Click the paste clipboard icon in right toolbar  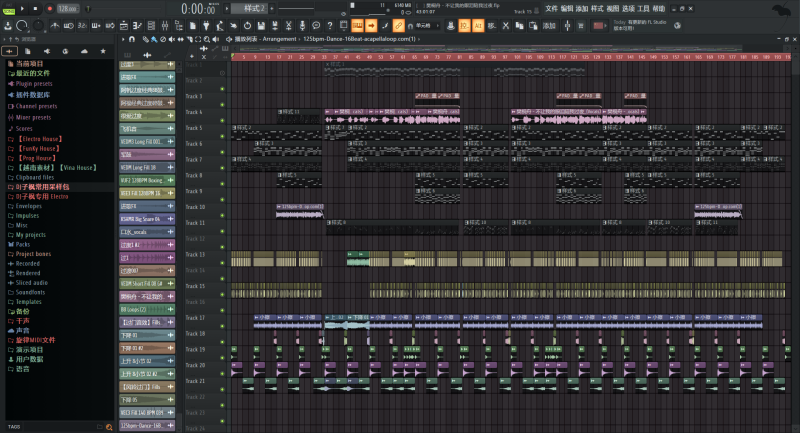click(533, 26)
